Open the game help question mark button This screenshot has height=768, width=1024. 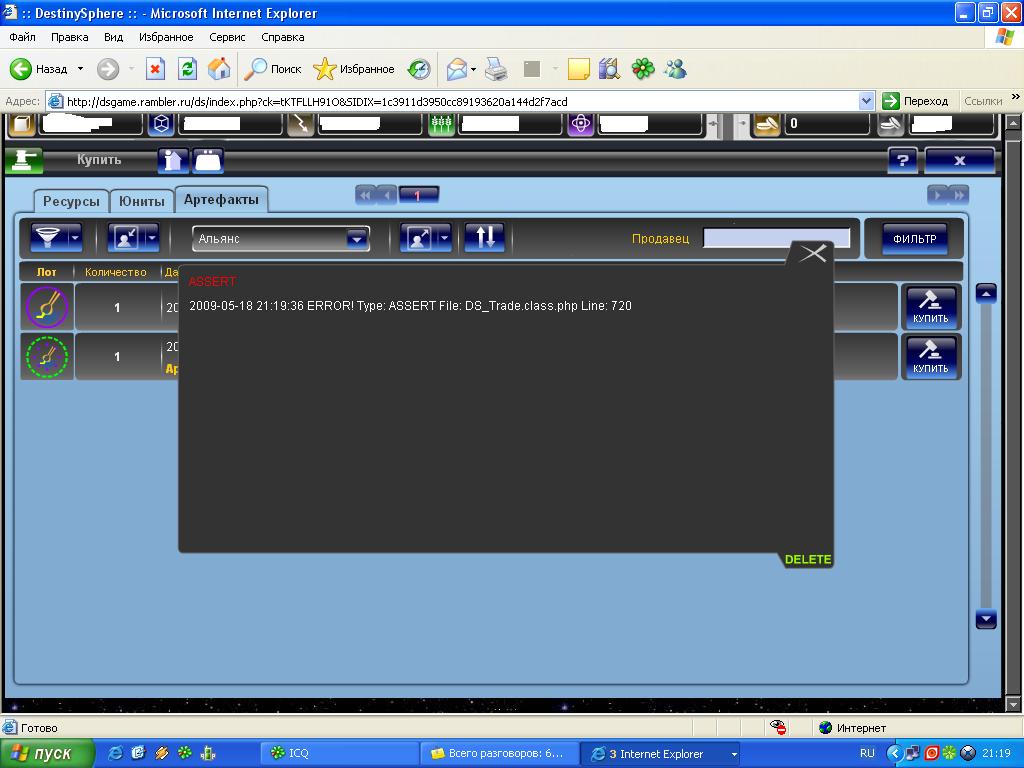pyautogui.click(x=902, y=160)
